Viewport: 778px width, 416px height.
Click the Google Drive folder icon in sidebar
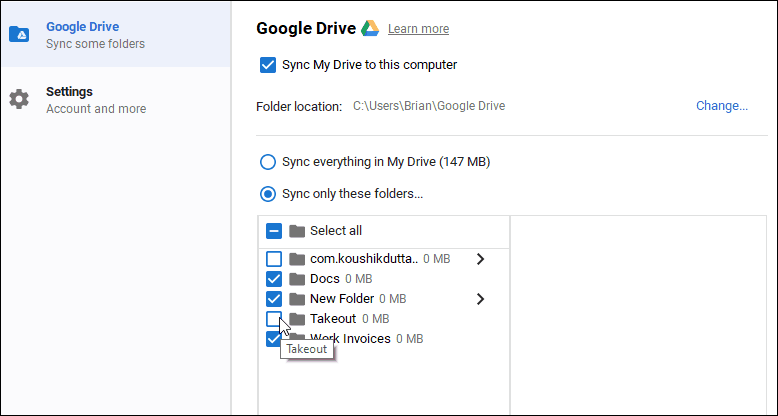click(x=19, y=34)
